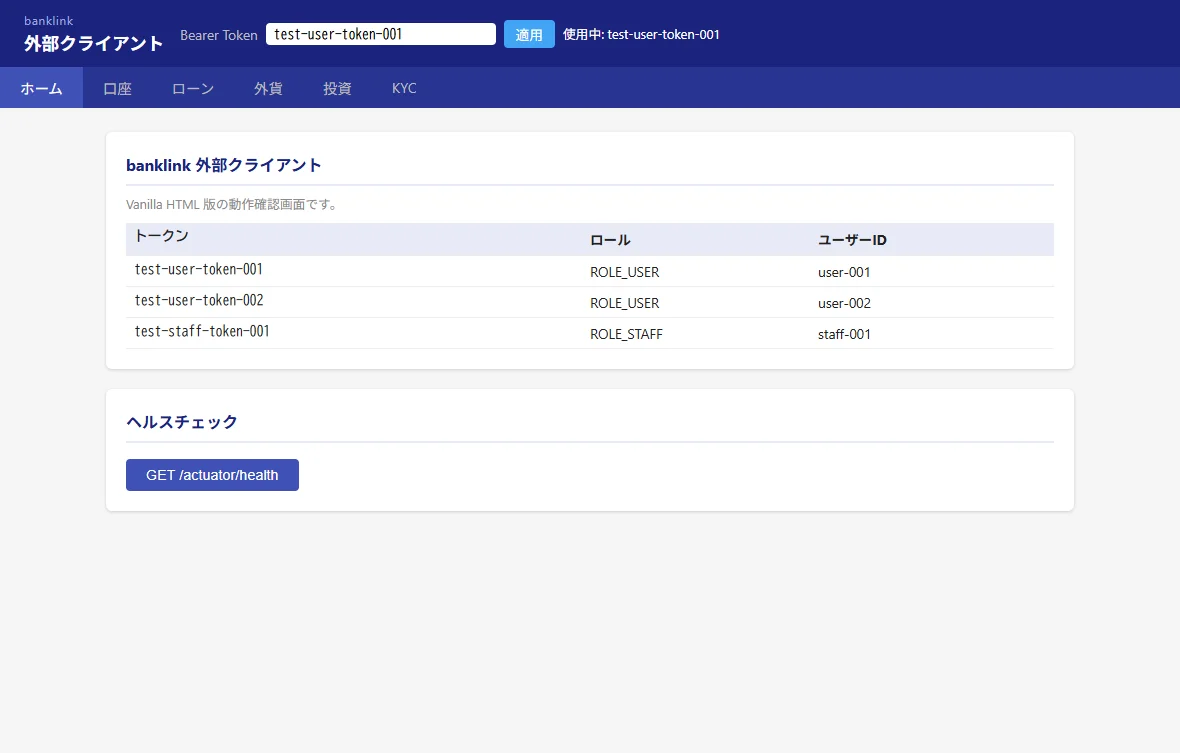Click the 使用中: test-user-token-001 status text
The width and height of the screenshot is (1180, 753).
(641, 35)
